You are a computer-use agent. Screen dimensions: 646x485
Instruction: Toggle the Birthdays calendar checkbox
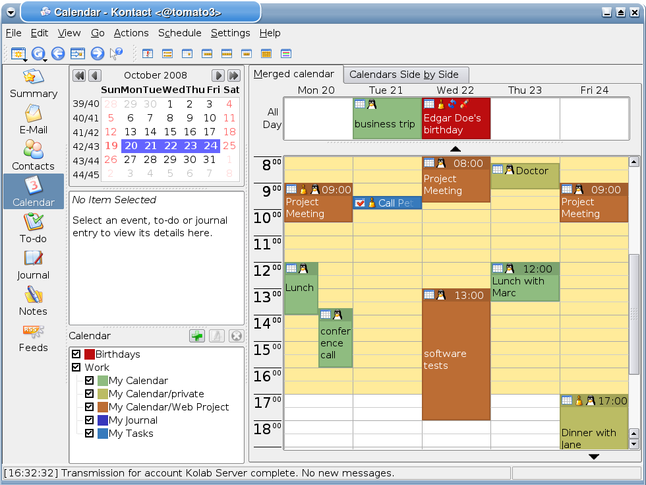pos(76,354)
